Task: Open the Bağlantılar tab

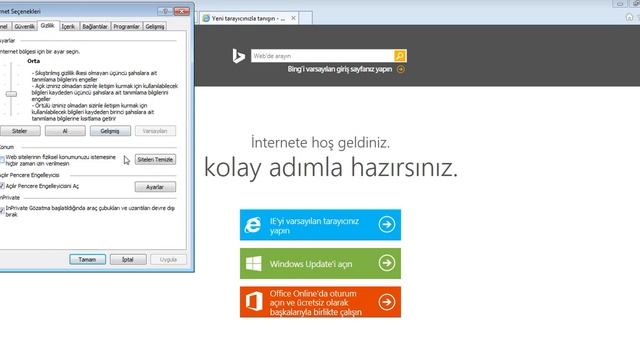Action: point(95,27)
